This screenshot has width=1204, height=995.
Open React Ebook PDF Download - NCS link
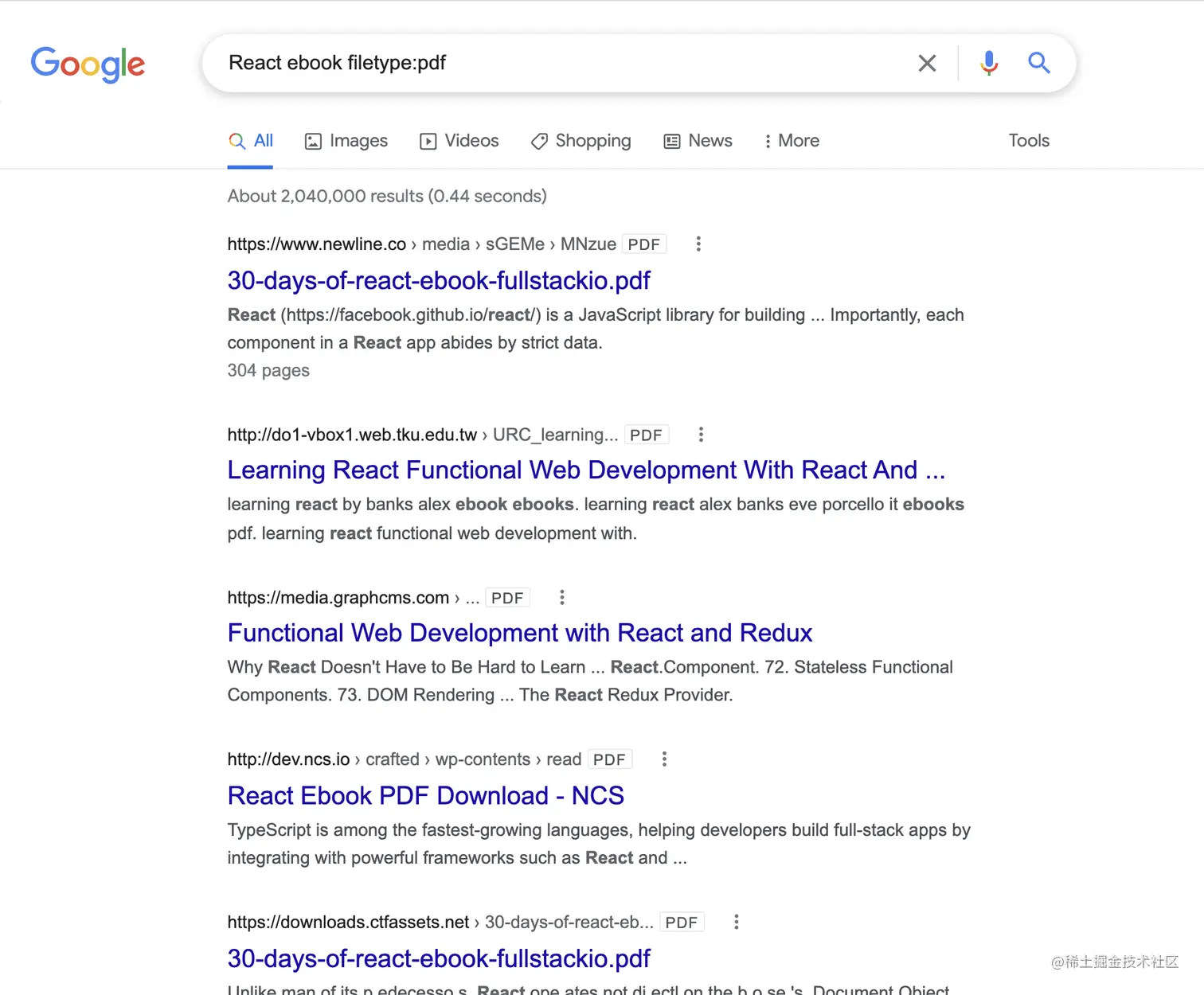click(x=426, y=795)
